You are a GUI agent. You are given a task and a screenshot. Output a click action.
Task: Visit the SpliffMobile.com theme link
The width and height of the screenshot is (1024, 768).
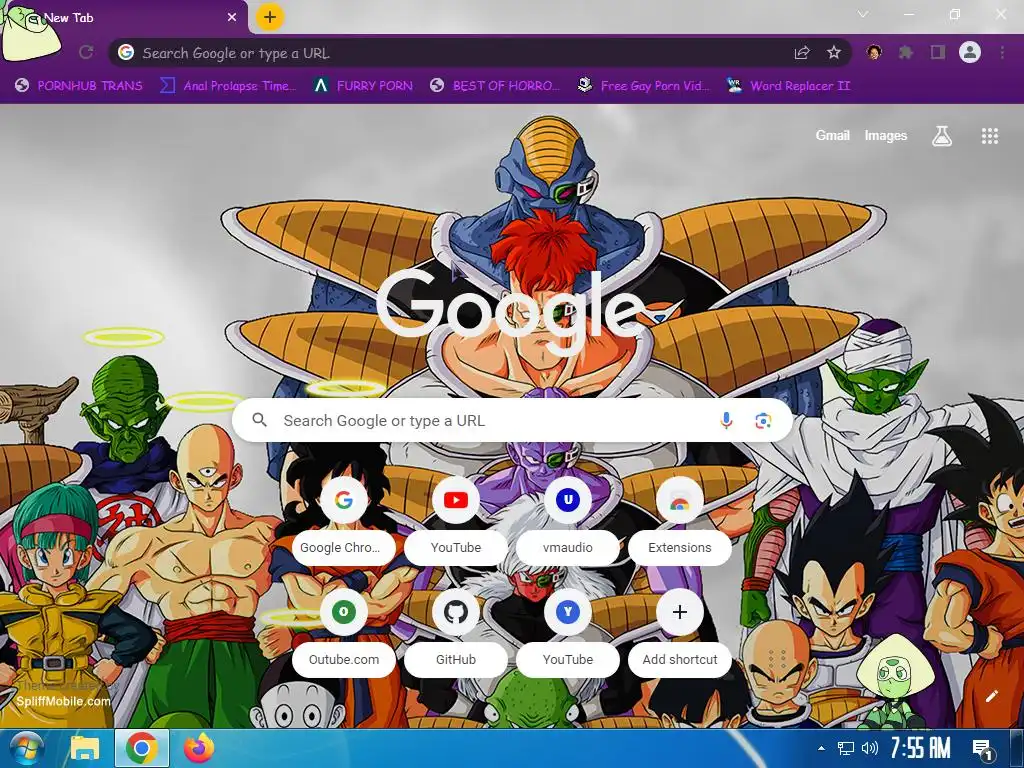tap(63, 701)
